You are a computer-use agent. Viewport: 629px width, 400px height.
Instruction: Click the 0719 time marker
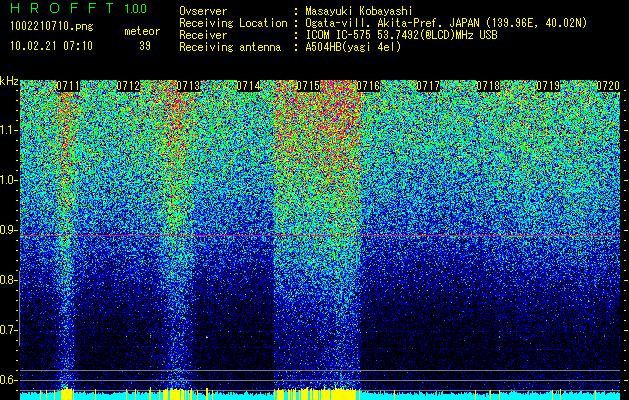pyautogui.click(x=548, y=86)
